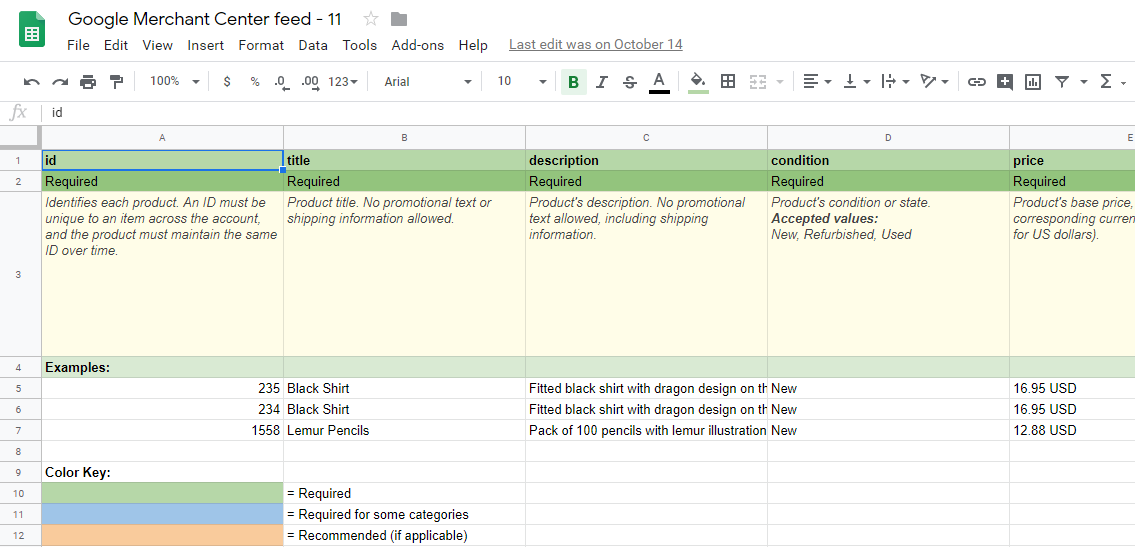Viewport: 1135px width, 547px height.
Task: Open the Help menu
Action: point(473,45)
